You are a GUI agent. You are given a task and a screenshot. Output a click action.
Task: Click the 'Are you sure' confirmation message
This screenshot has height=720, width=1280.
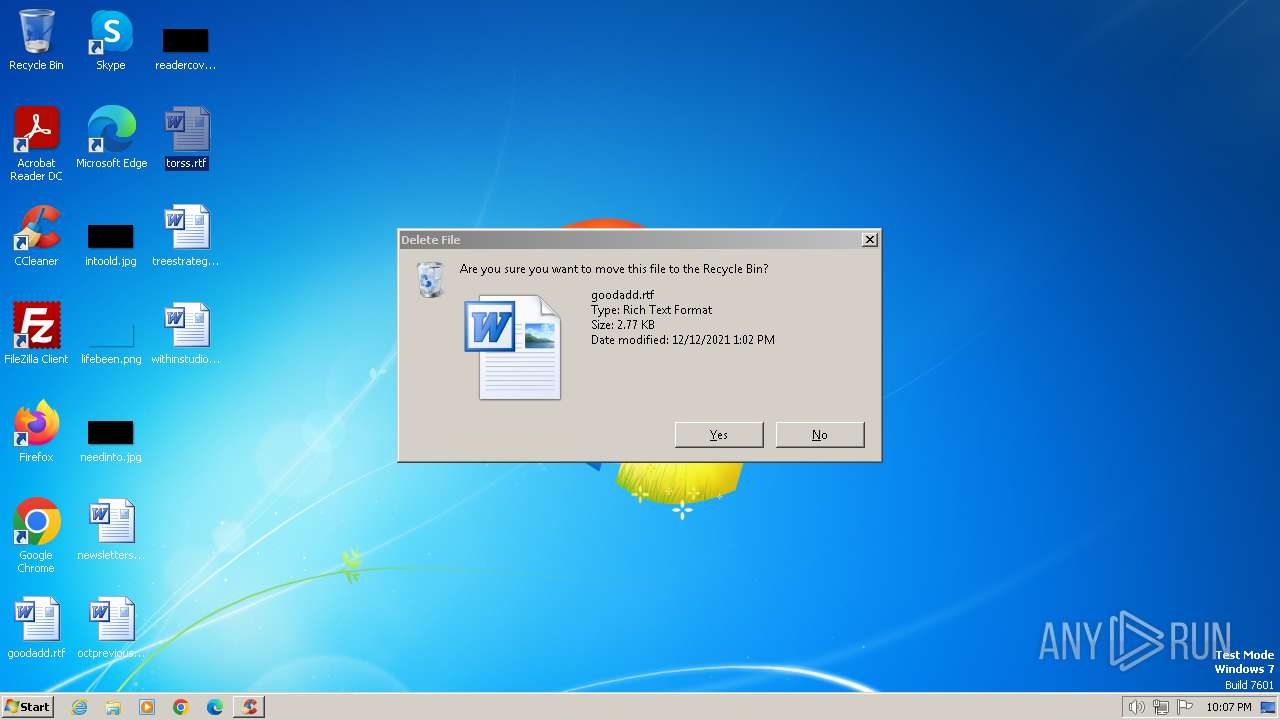614,269
